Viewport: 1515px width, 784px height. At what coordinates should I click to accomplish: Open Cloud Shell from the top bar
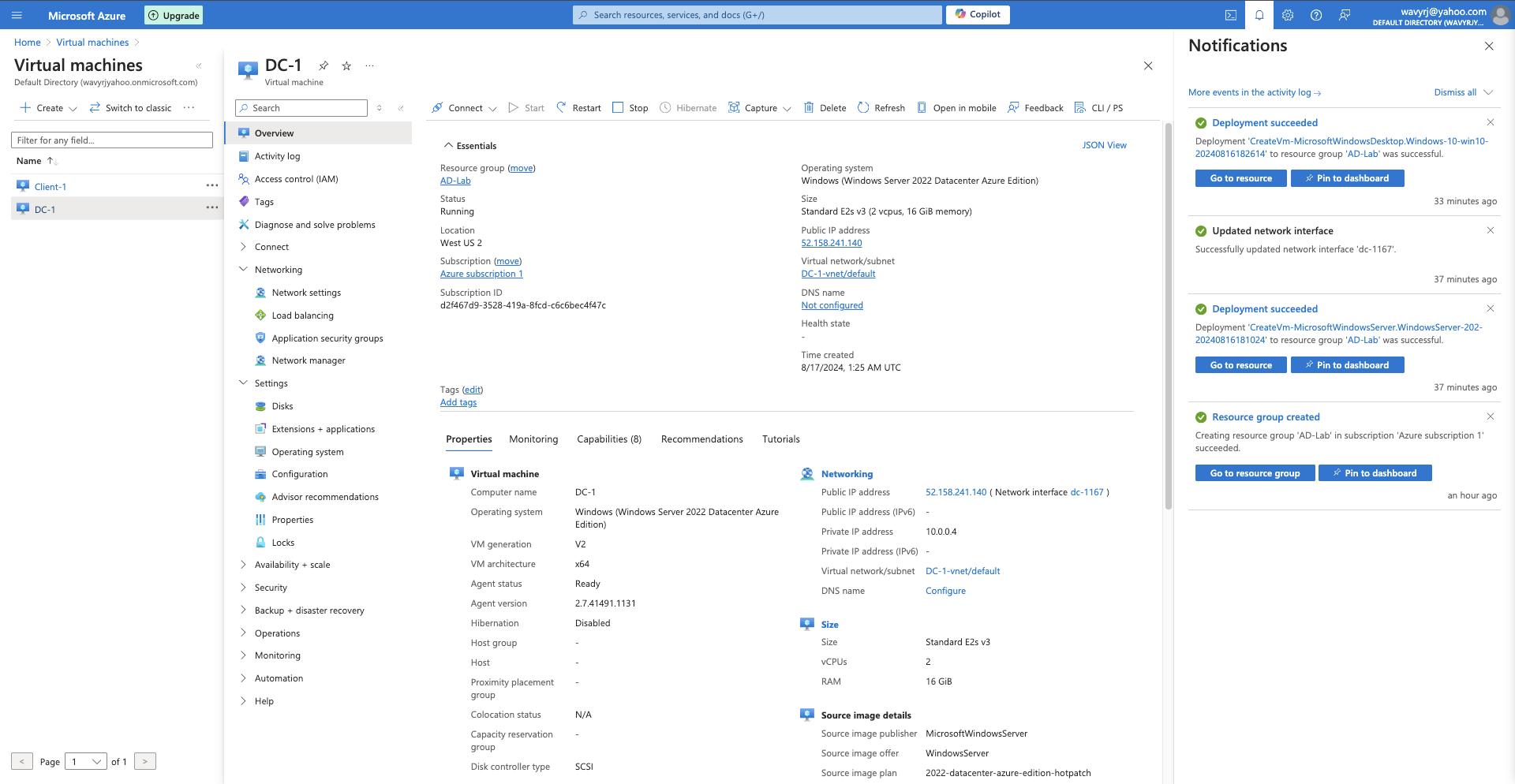point(1231,15)
